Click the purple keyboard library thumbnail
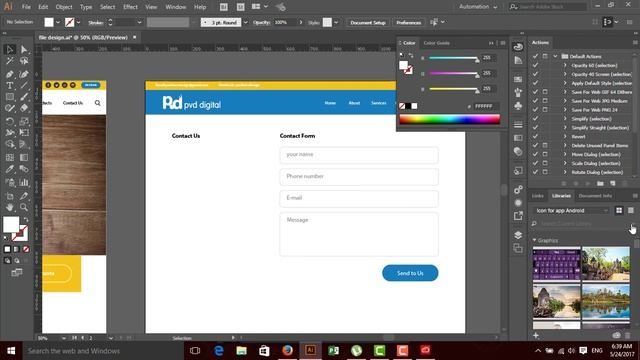This screenshot has height=360, width=640. point(556,264)
